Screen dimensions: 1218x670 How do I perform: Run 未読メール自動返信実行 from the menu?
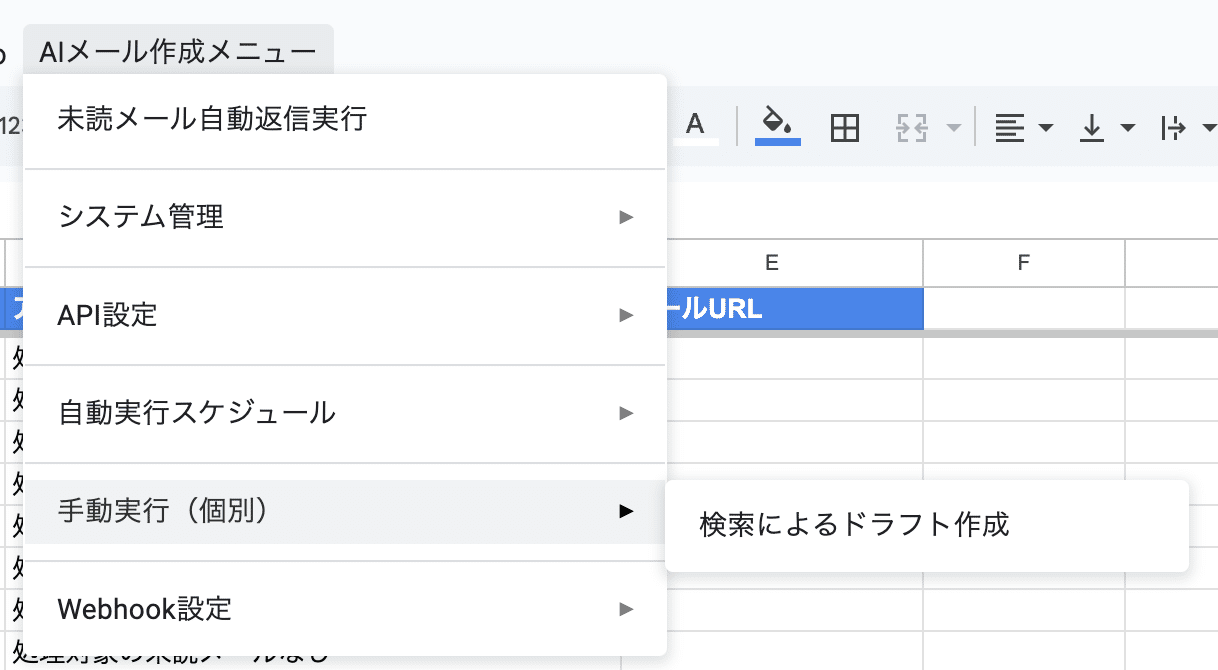coord(213,120)
